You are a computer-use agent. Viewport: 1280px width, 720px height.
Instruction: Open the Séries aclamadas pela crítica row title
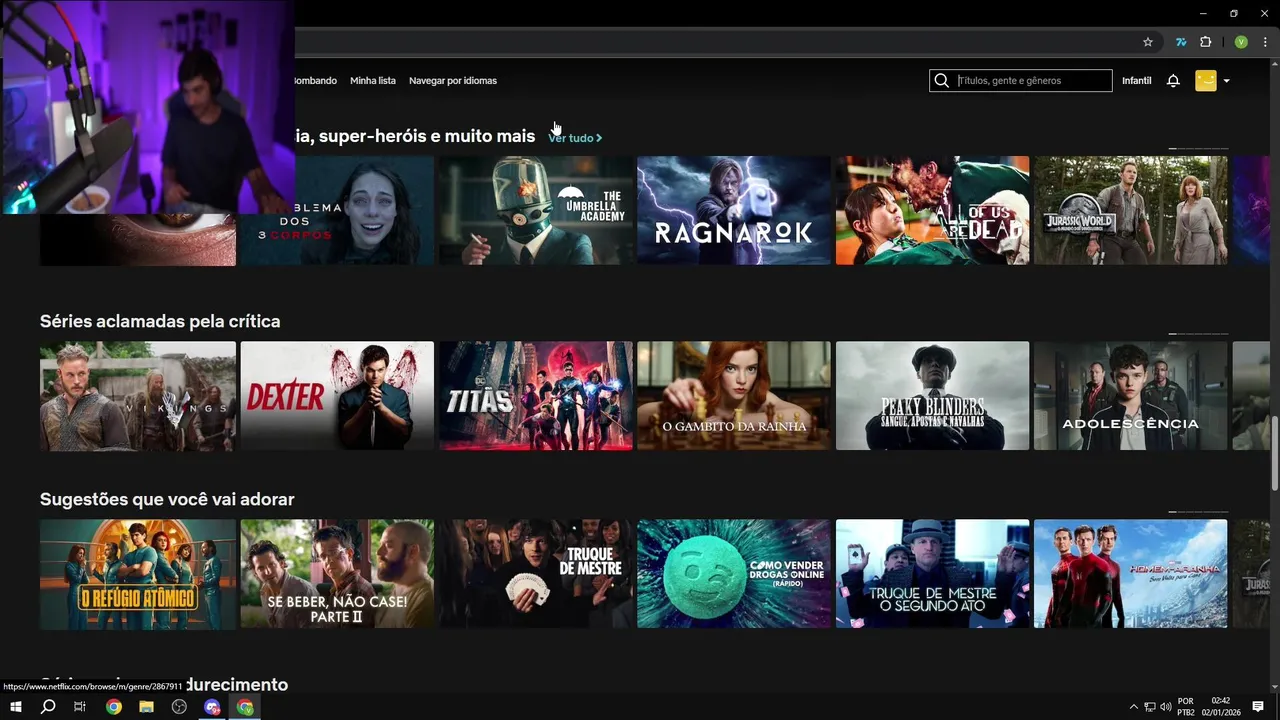160,321
